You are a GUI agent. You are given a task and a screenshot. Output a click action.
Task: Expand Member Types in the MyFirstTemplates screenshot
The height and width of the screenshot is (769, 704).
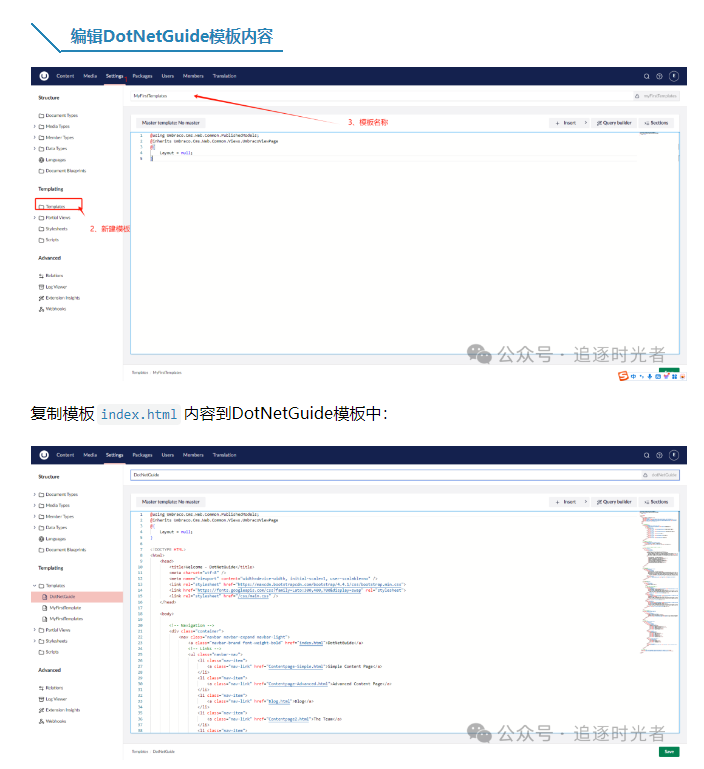coord(34,138)
